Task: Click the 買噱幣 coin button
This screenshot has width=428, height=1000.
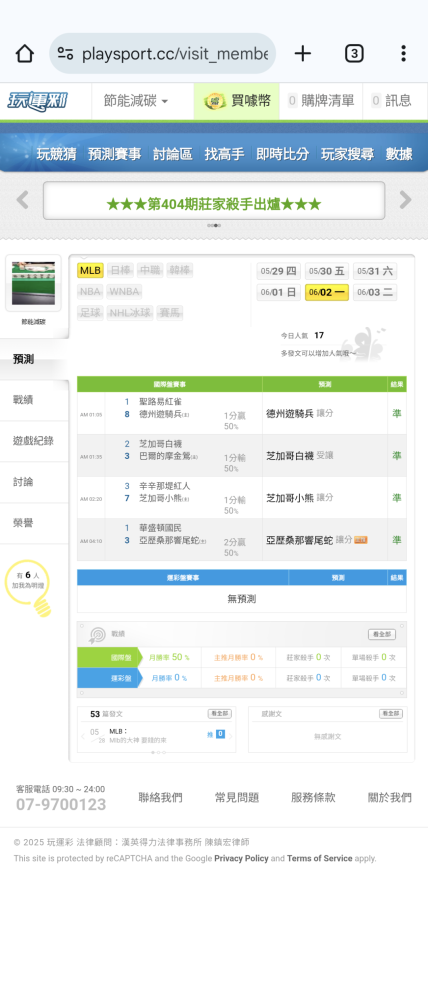Action: pos(237,101)
